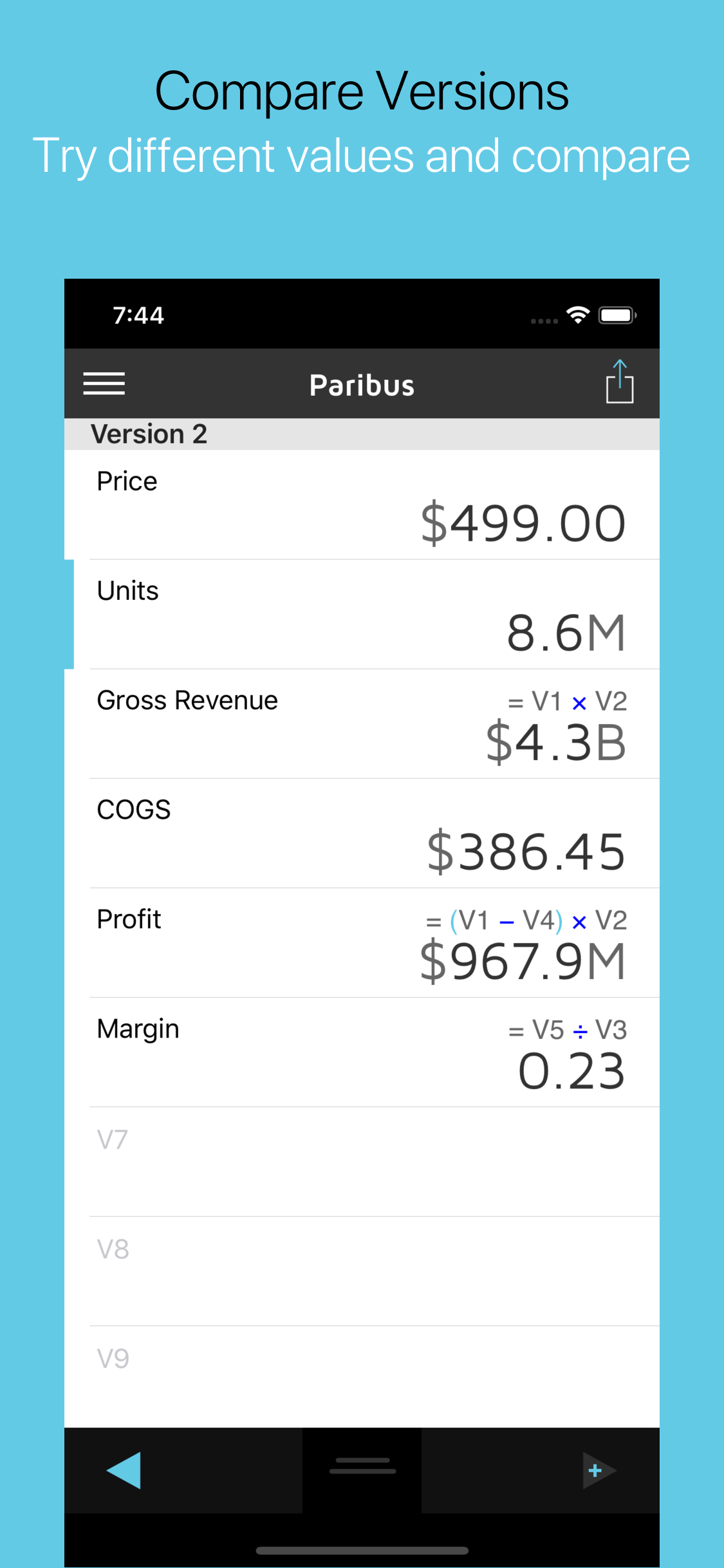The height and width of the screenshot is (1568, 724).
Task: Edit the Price value $499.00
Action: [523, 523]
